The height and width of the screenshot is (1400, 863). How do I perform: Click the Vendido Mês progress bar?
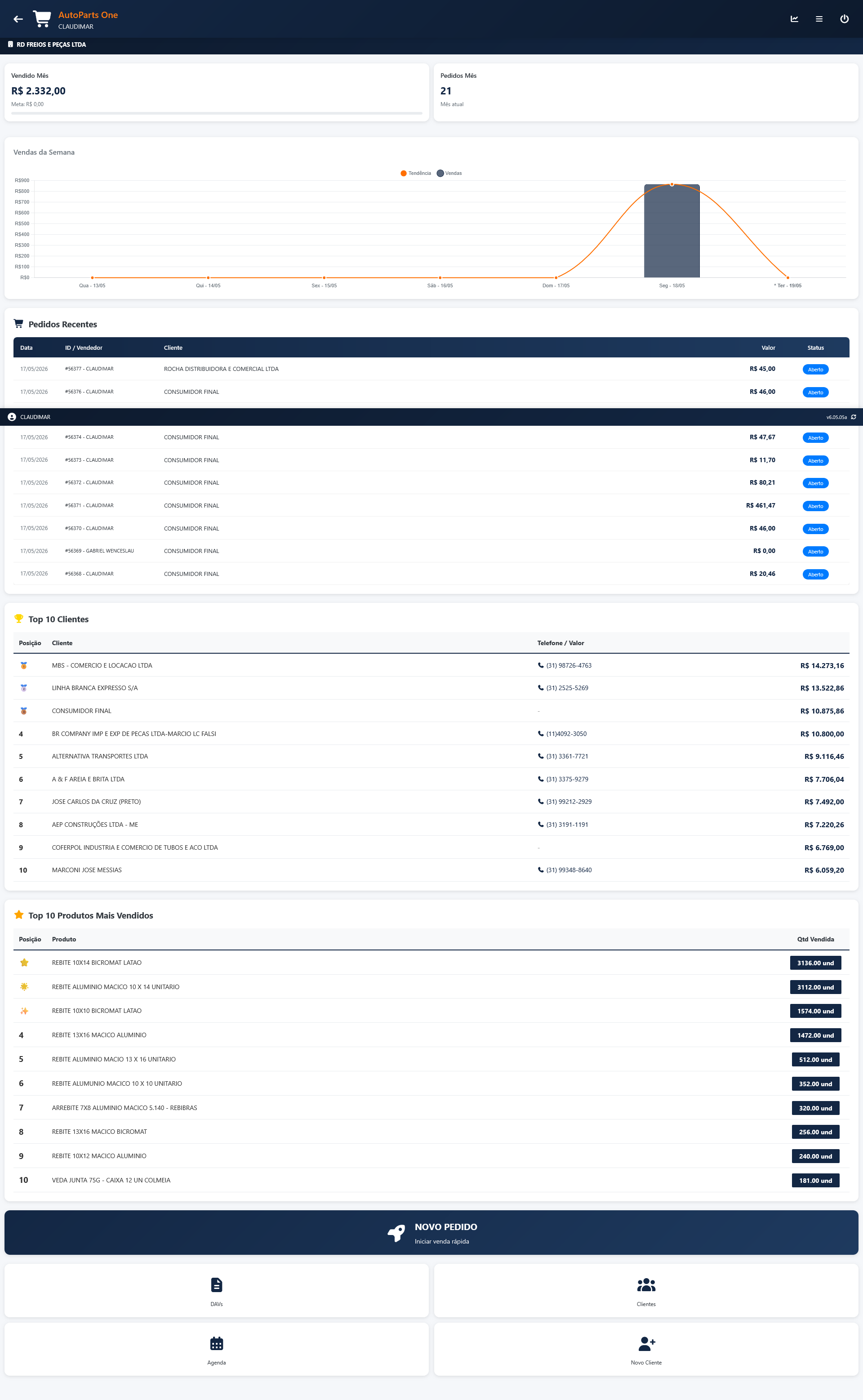tap(216, 113)
